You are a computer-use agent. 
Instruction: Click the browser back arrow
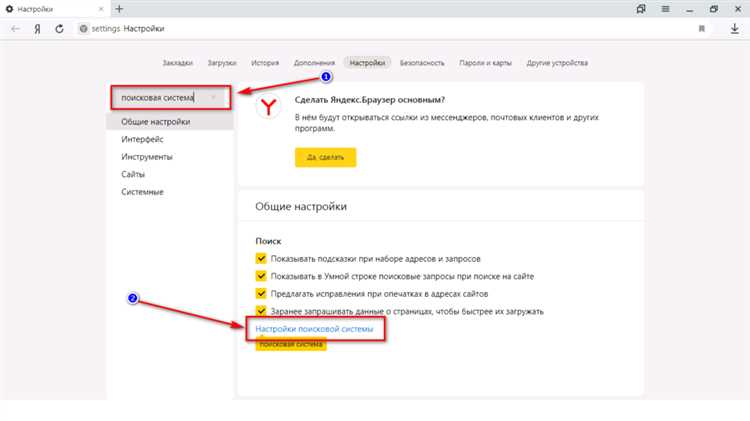click(15, 29)
